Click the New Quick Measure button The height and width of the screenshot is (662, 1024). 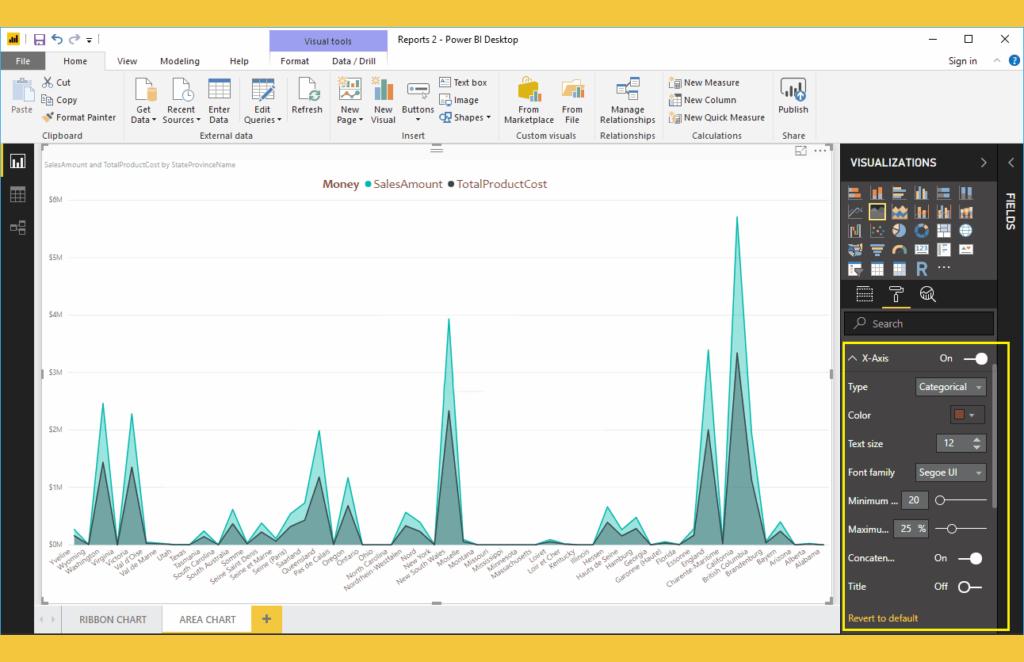717,117
